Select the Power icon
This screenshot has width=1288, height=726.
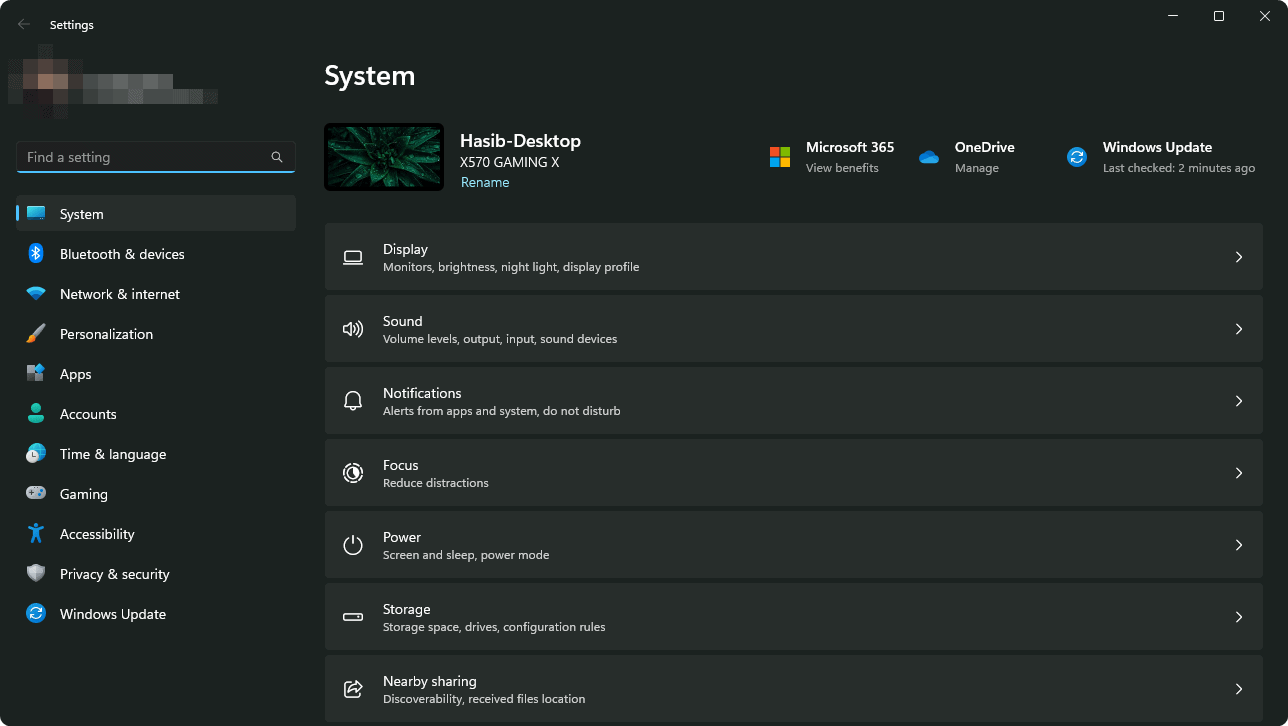coord(353,544)
